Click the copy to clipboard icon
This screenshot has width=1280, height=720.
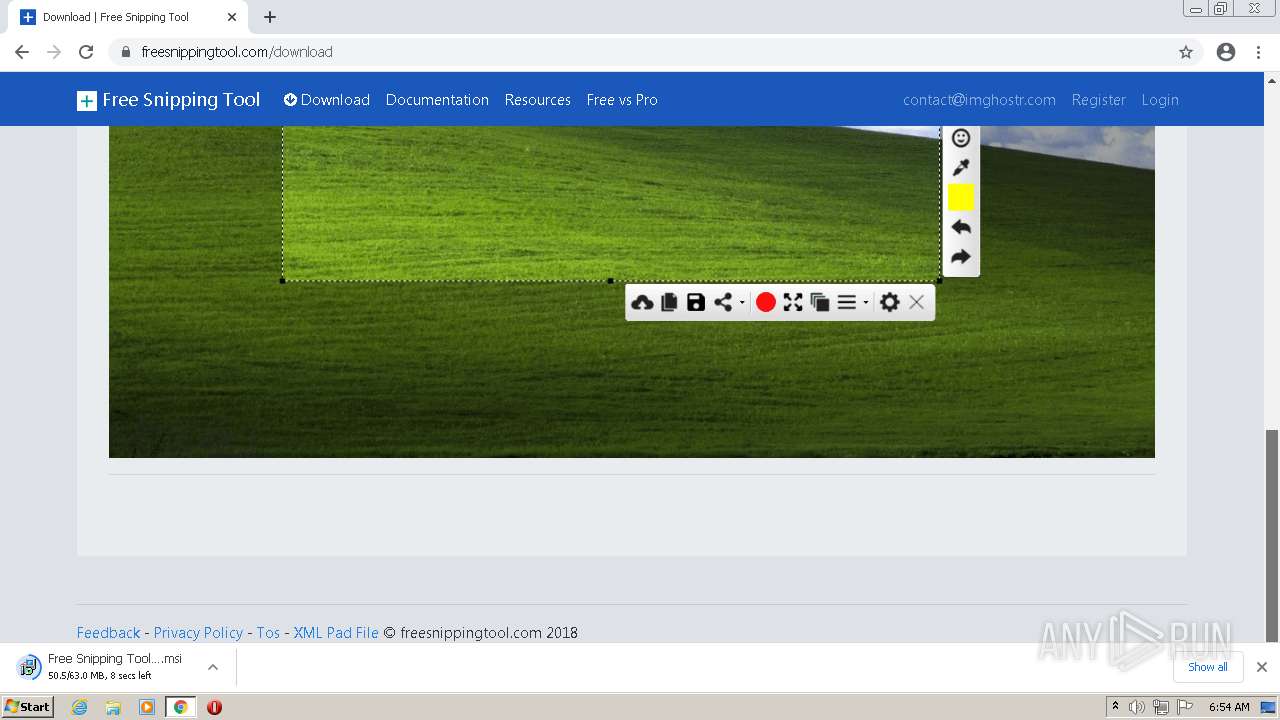coord(669,302)
